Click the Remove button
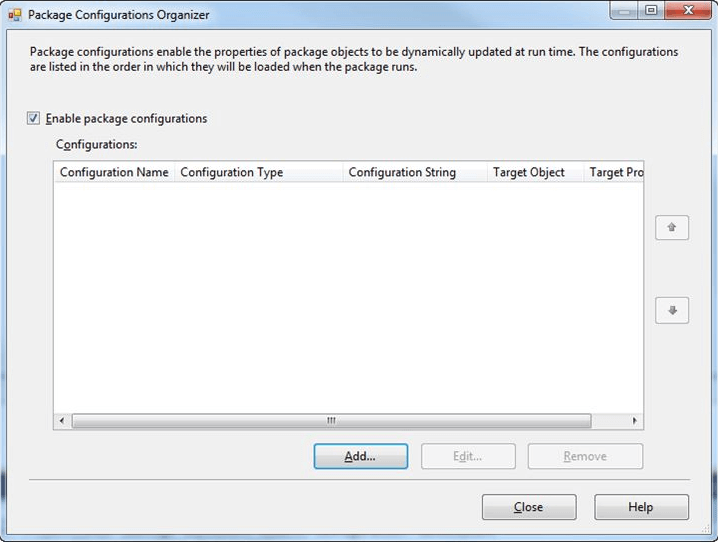This screenshot has width=718, height=543. point(585,456)
